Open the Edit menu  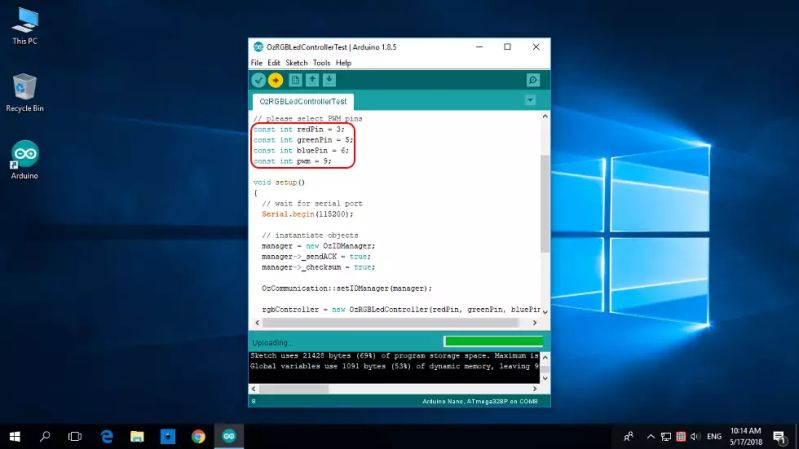tap(274, 63)
